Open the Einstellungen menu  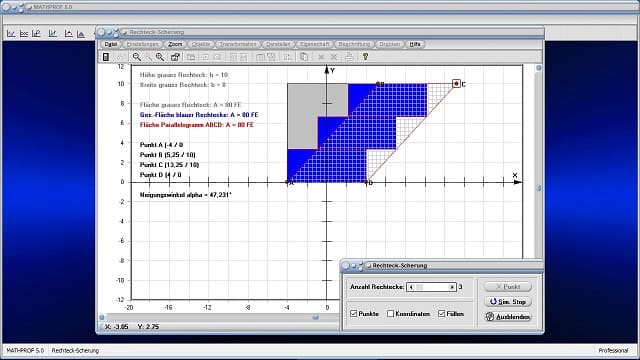coord(142,44)
